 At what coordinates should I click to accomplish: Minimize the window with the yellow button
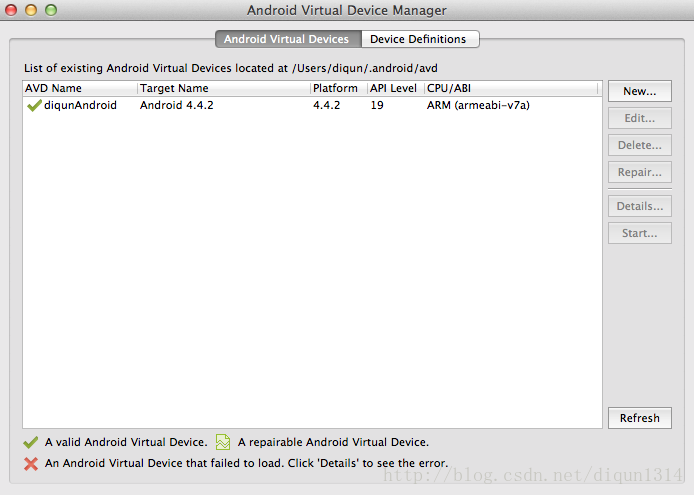tap(31, 10)
